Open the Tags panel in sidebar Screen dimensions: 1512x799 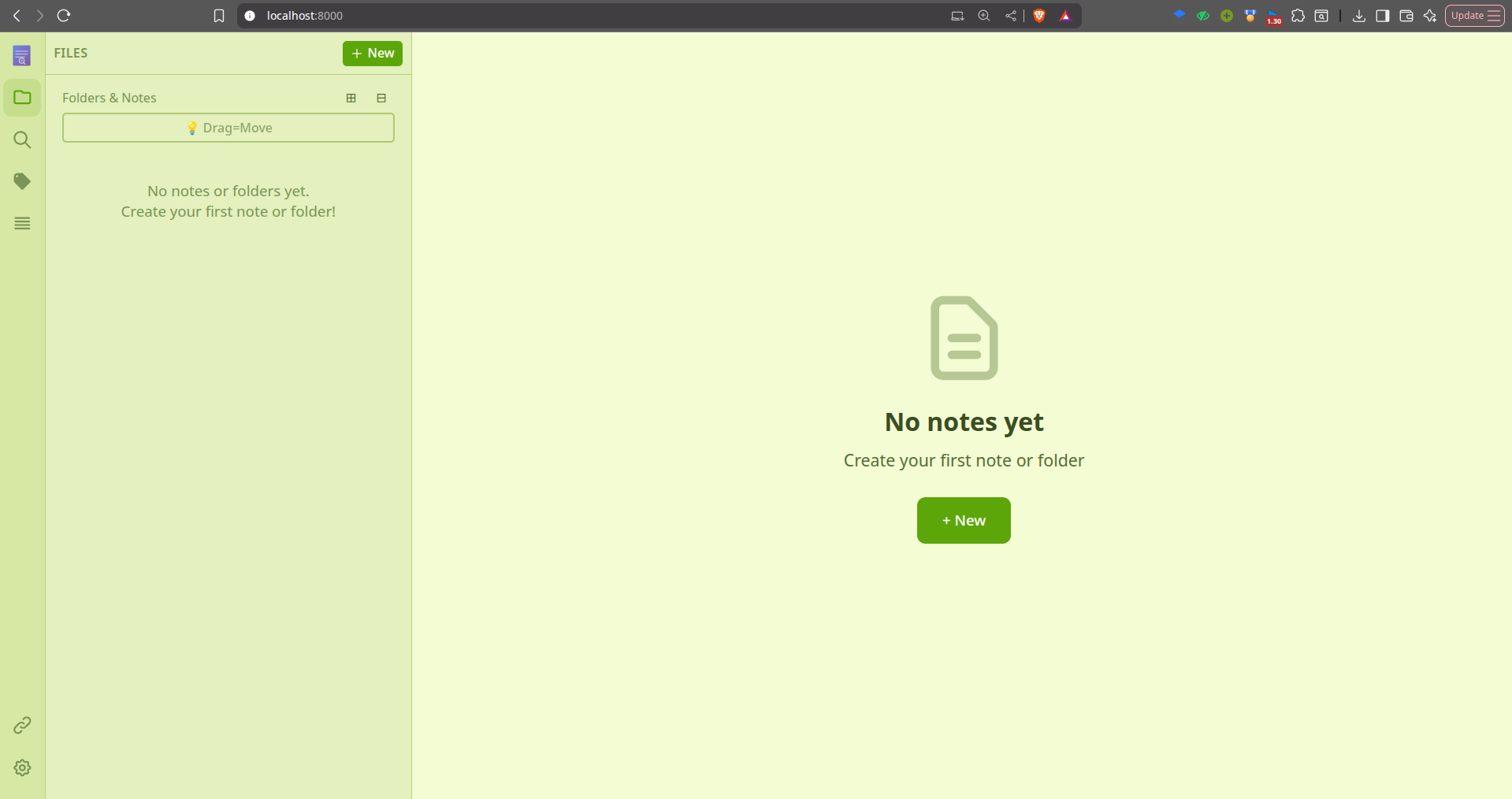coord(22,180)
